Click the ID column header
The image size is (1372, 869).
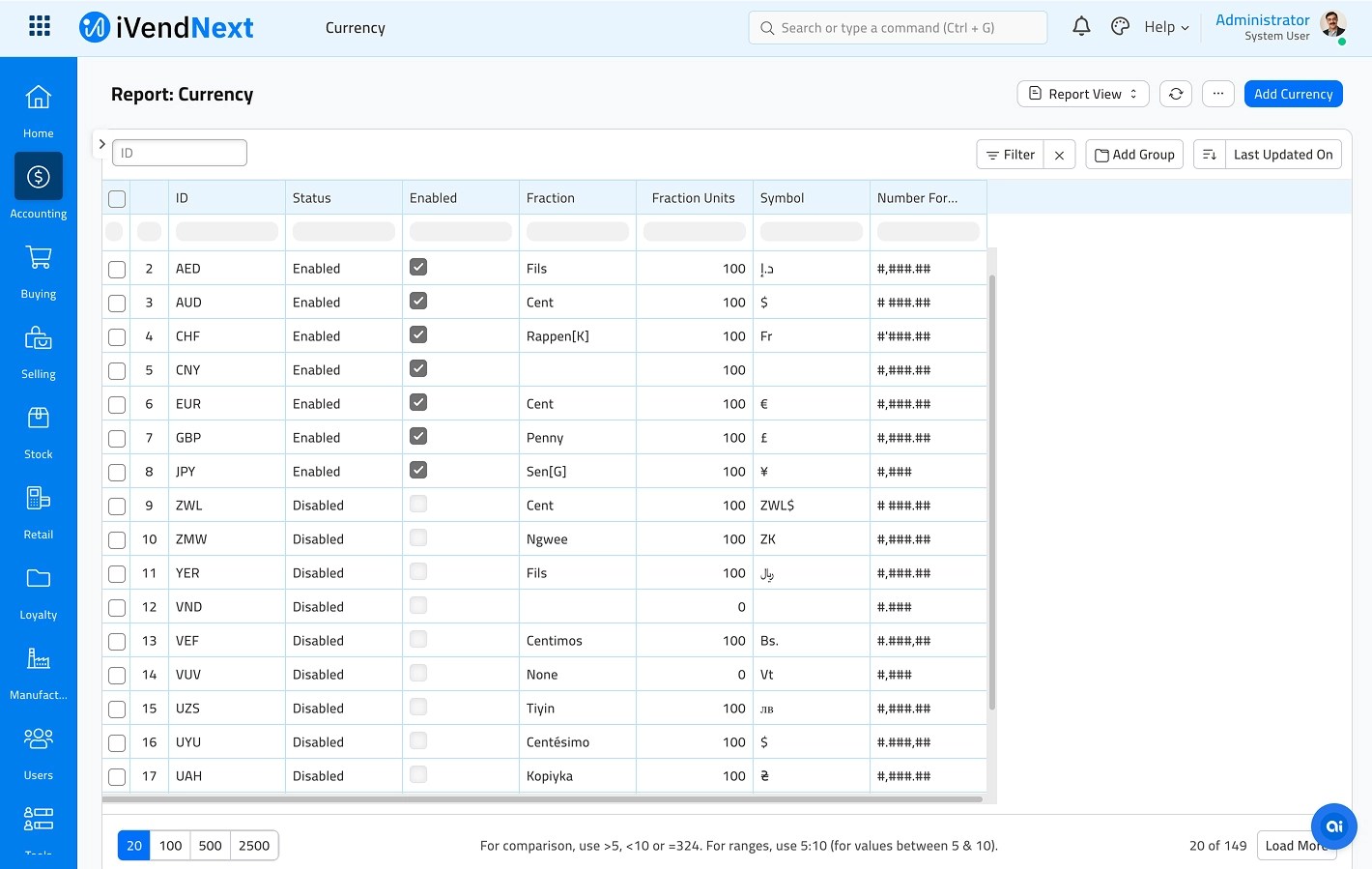227,198
